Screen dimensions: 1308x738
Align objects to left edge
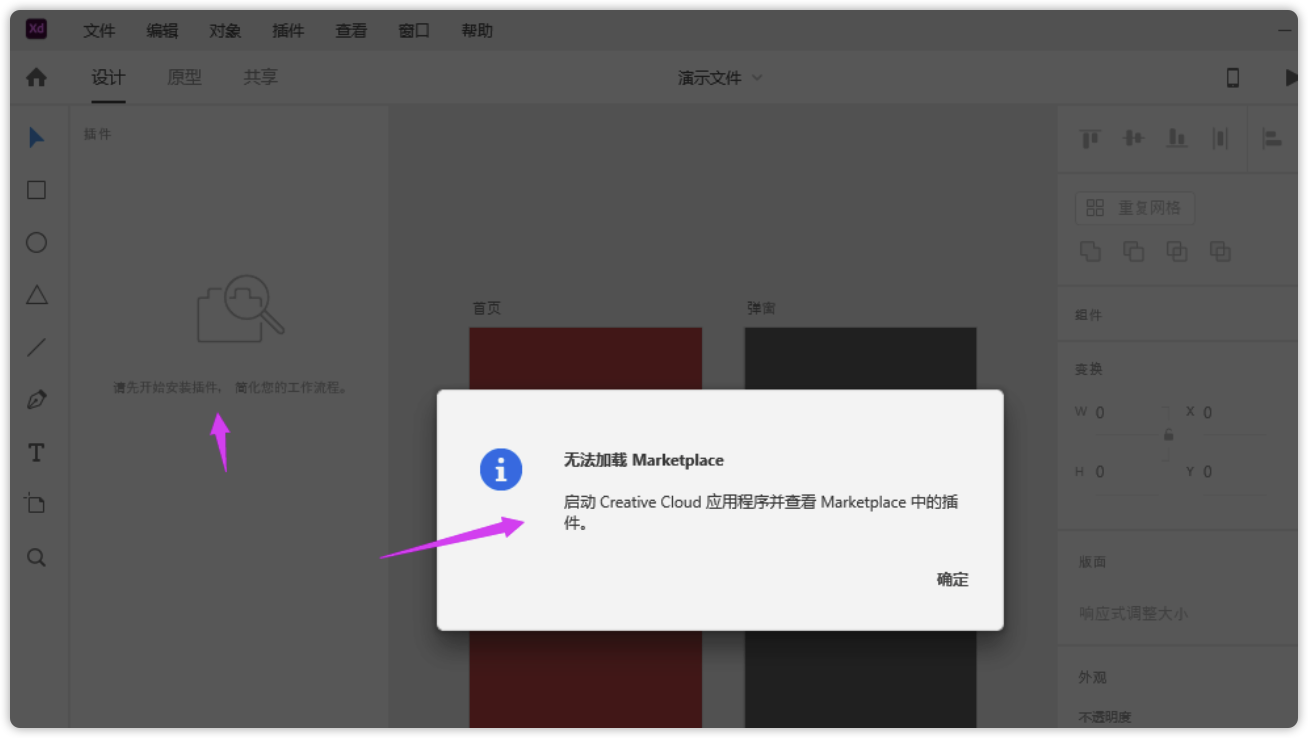(1272, 139)
